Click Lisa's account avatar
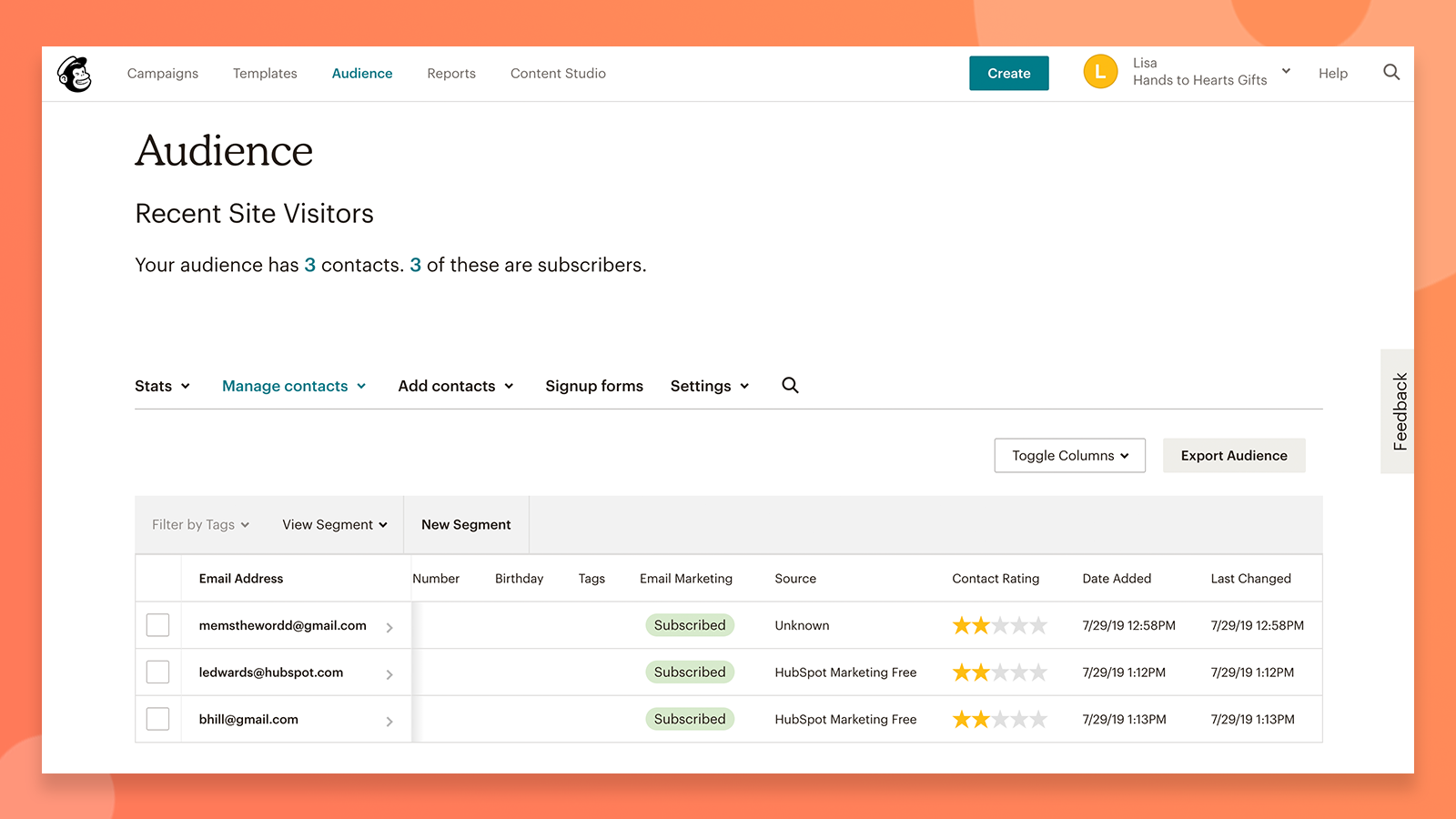1456x819 pixels. 1100,71
